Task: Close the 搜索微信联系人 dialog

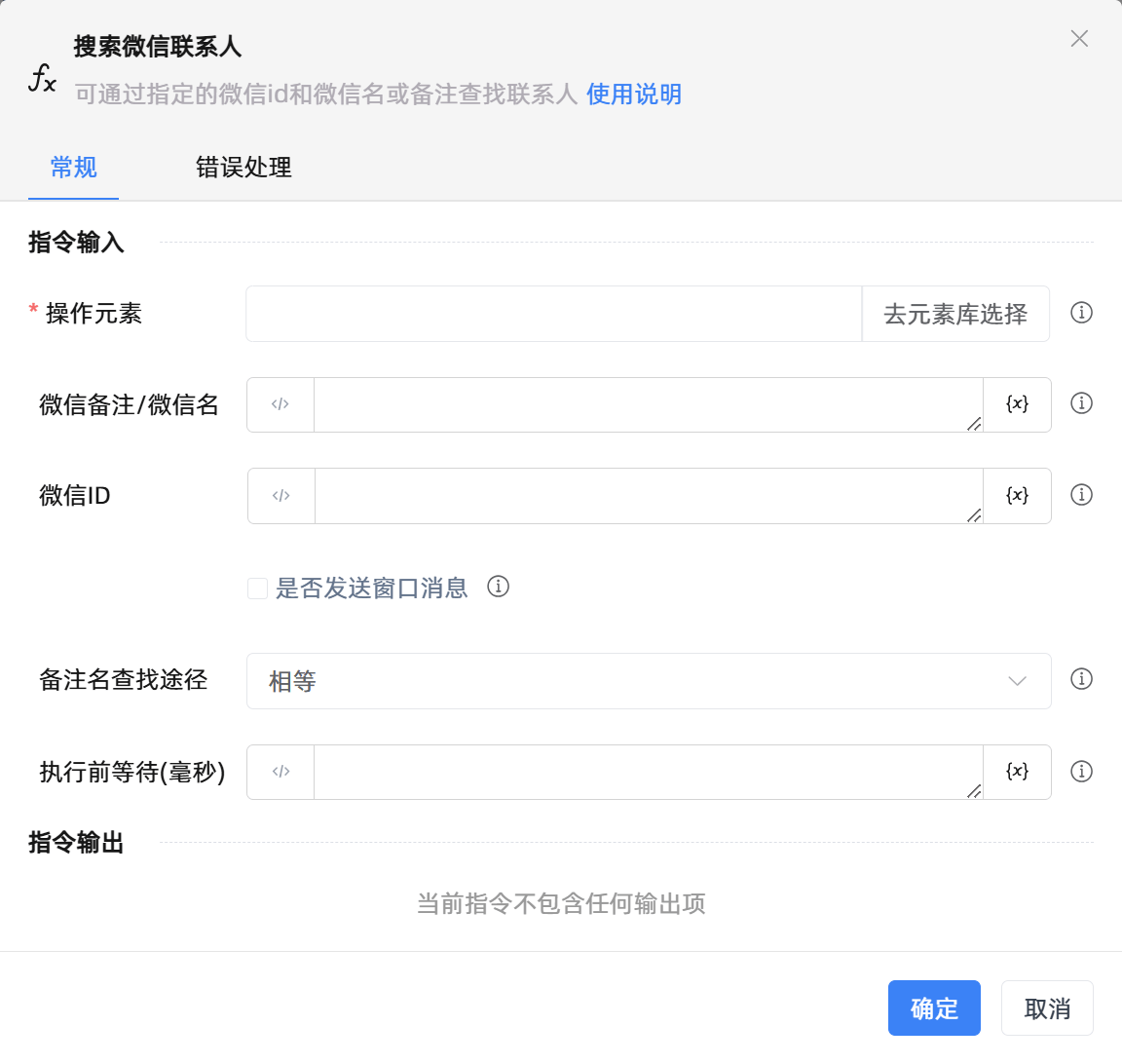Action: [1079, 39]
